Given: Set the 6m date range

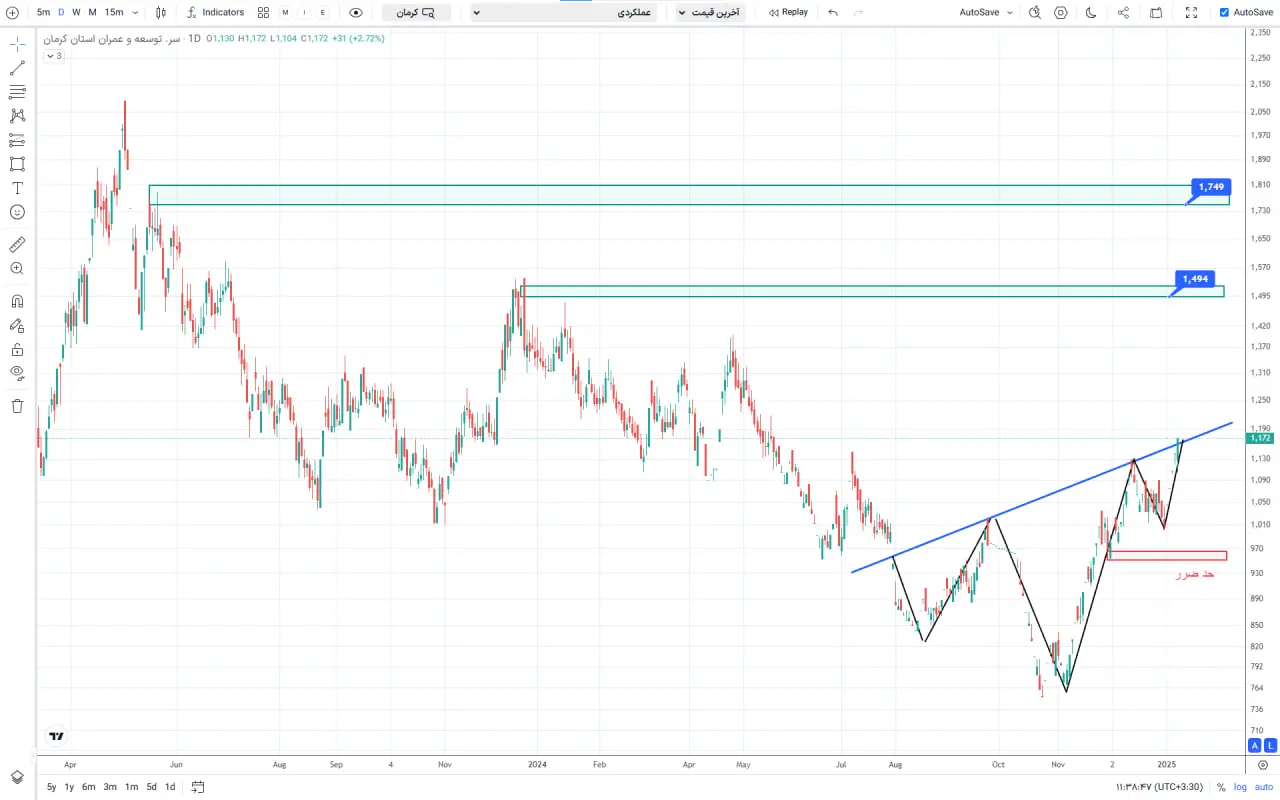Looking at the screenshot, I should tap(89, 787).
